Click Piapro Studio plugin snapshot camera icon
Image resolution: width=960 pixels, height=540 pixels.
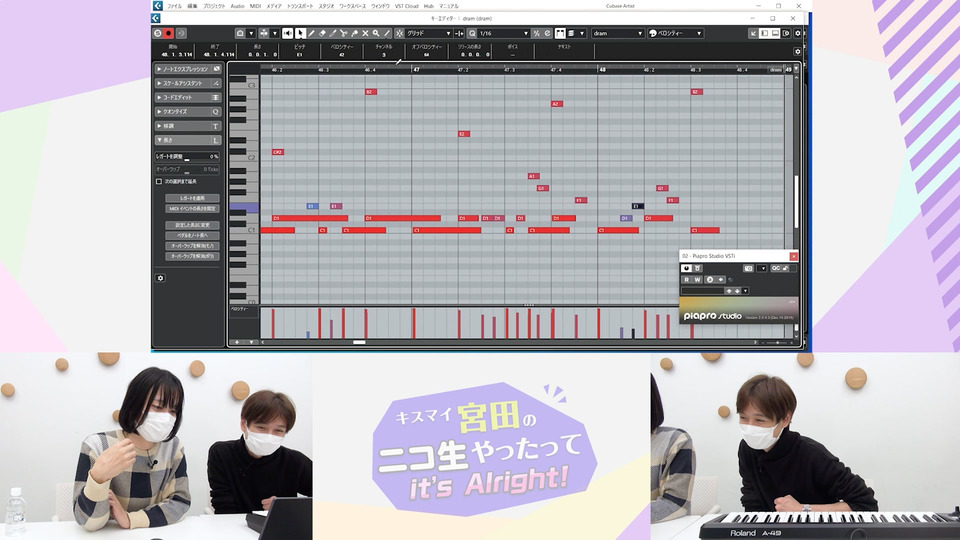[x=748, y=268]
